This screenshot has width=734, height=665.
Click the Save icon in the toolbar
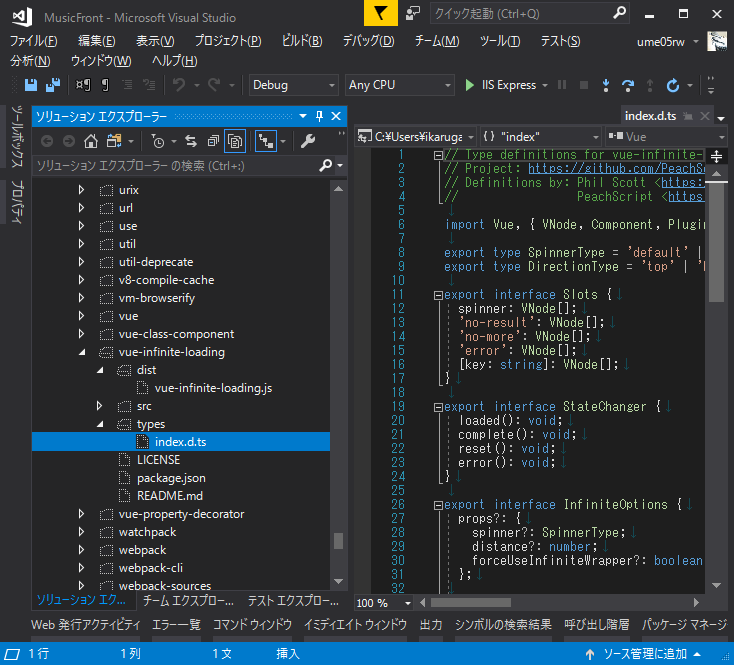pos(31,85)
